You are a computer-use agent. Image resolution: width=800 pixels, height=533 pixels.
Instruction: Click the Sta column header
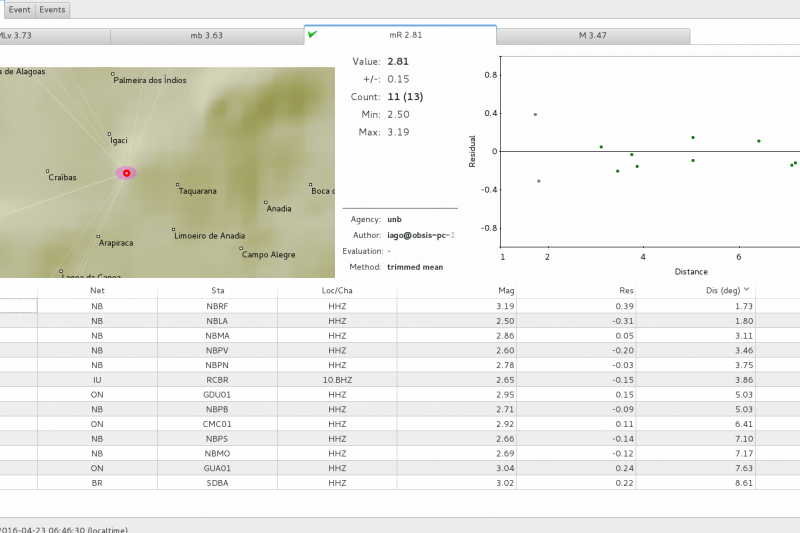pyautogui.click(x=217, y=290)
